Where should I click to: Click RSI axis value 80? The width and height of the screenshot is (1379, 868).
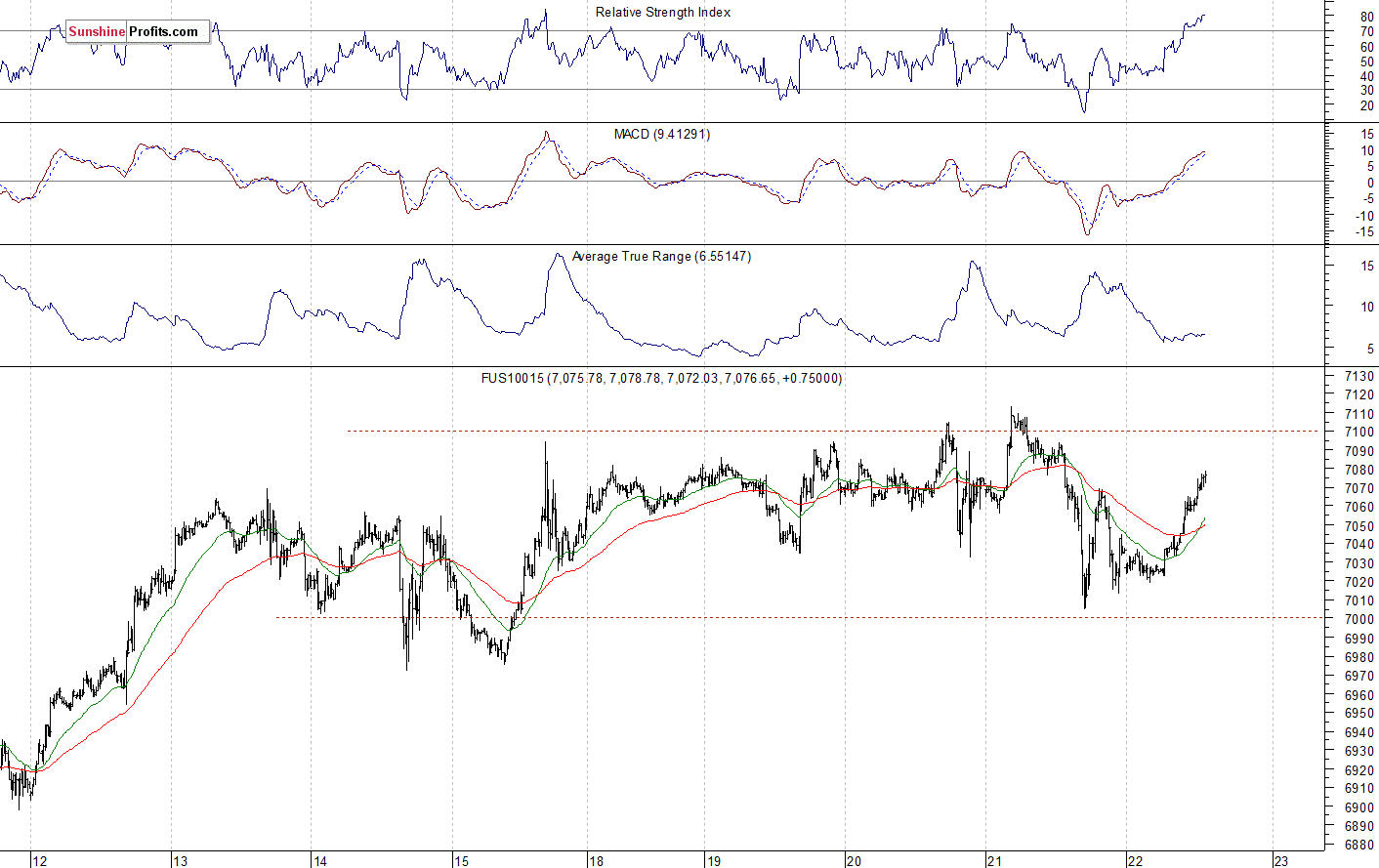pyautogui.click(x=1366, y=17)
